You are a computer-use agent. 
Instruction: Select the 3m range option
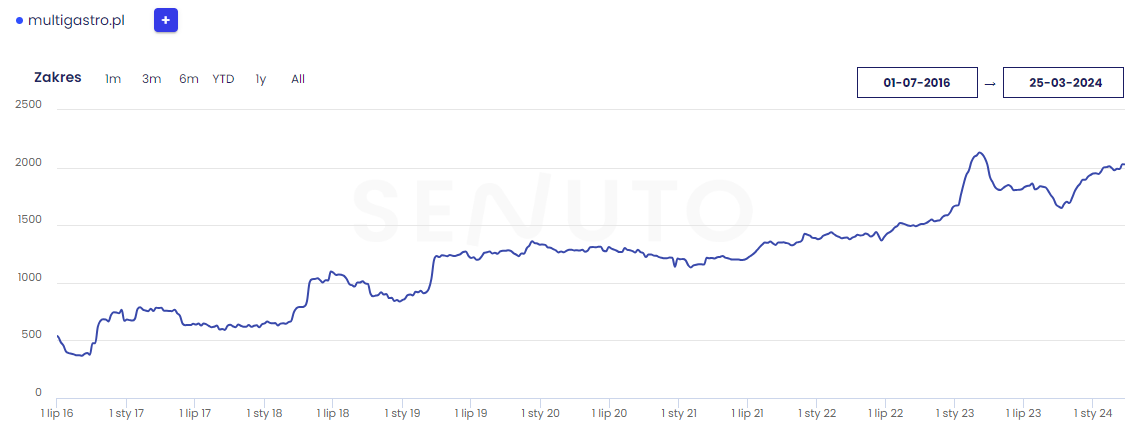[x=151, y=79]
